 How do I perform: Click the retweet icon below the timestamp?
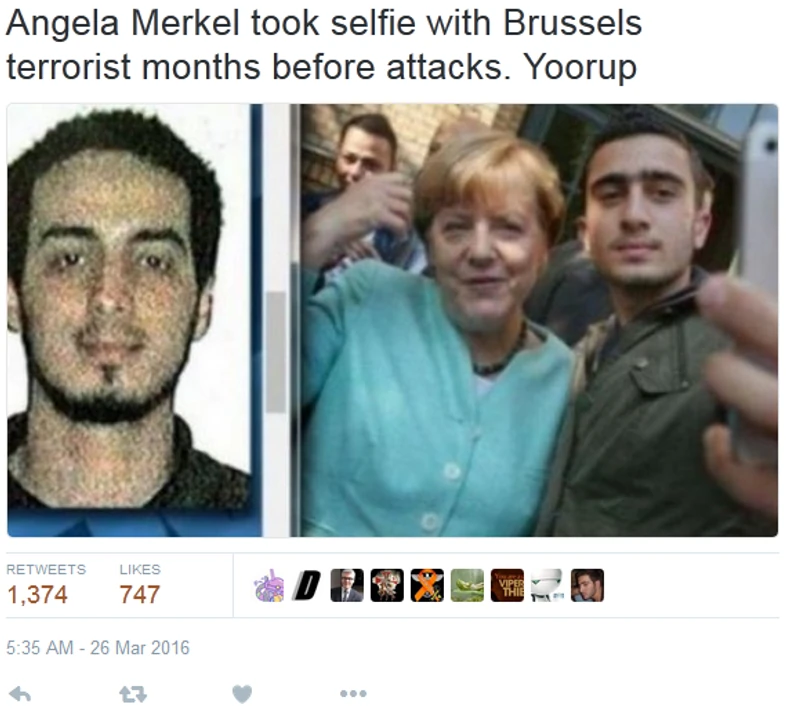[133, 695]
